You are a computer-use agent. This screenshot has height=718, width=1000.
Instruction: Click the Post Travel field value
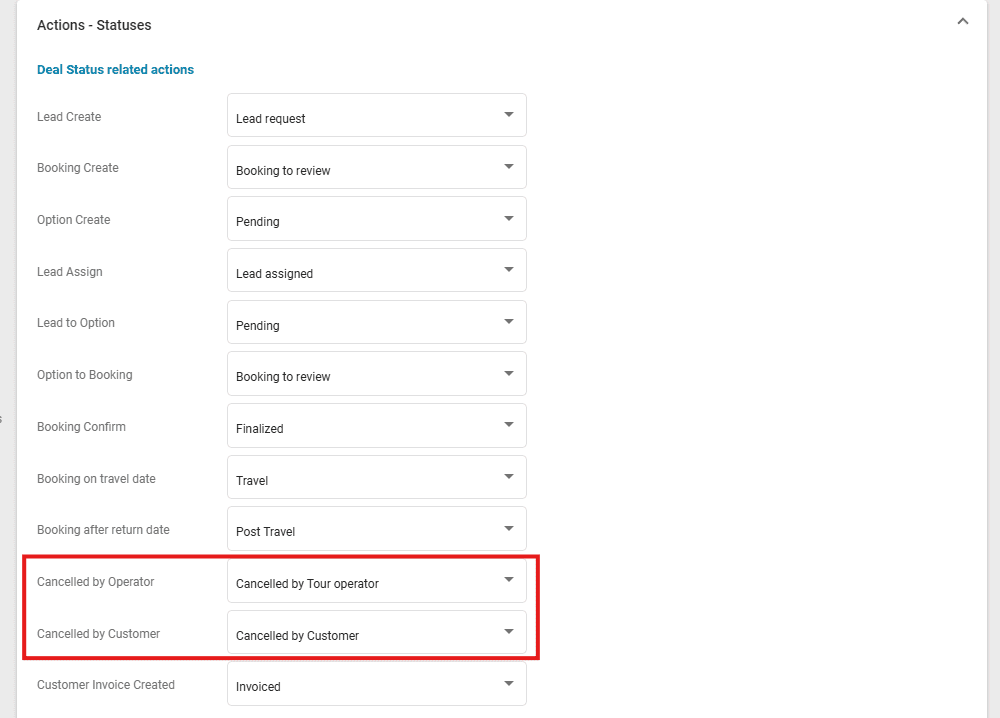(x=265, y=532)
